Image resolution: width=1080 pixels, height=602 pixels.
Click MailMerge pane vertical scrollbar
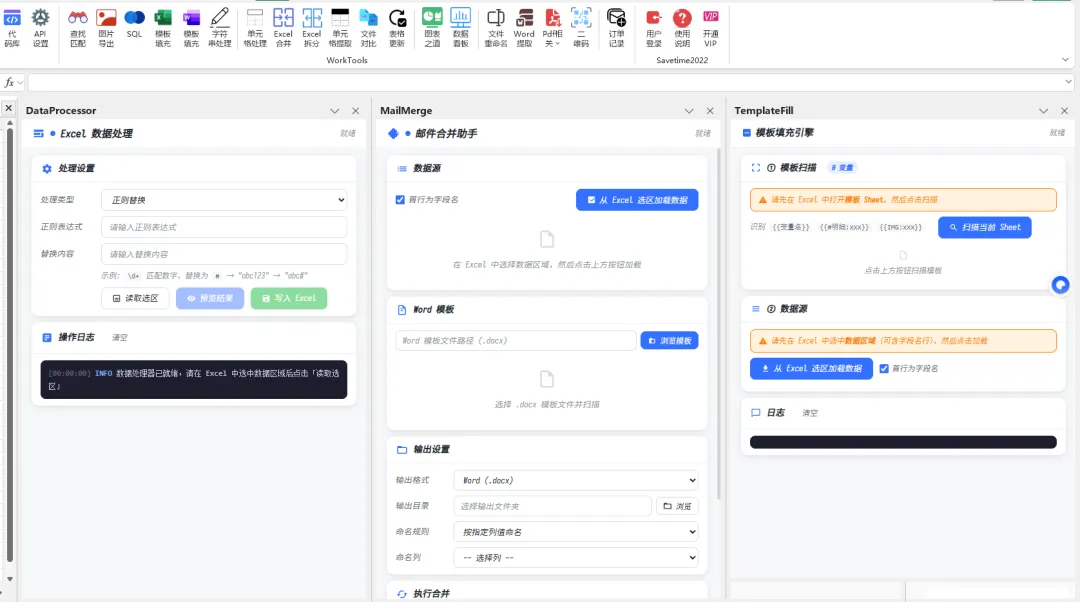pyautogui.click(x=718, y=324)
